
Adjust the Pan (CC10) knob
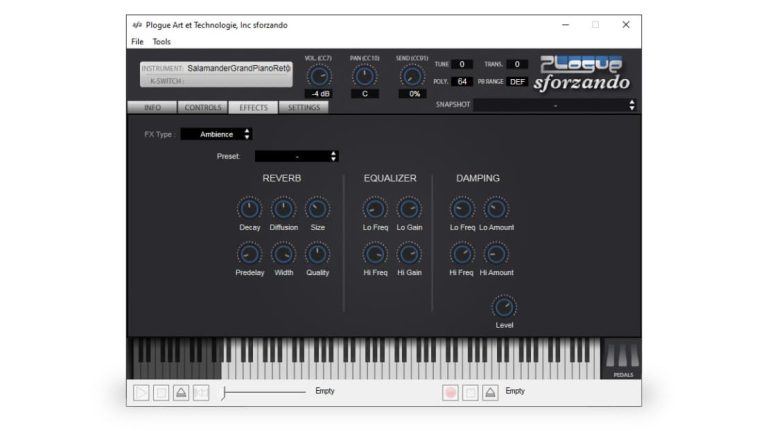[364, 76]
